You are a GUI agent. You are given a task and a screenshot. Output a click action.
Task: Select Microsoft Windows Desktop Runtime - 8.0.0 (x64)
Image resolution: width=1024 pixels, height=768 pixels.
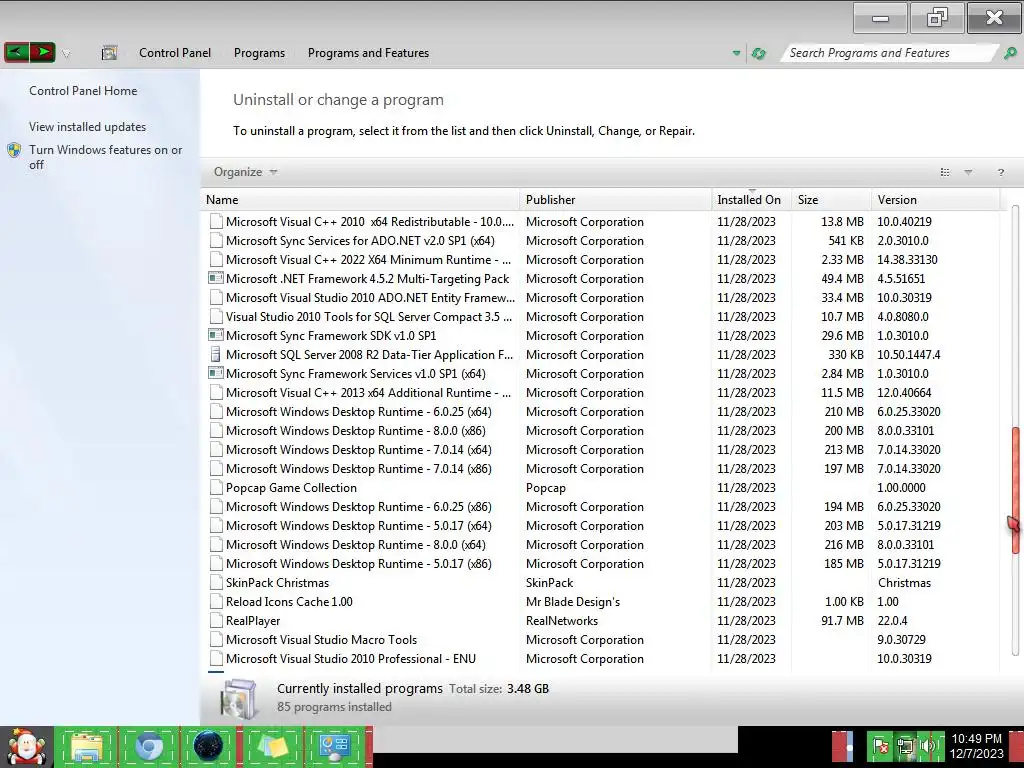point(601,544)
